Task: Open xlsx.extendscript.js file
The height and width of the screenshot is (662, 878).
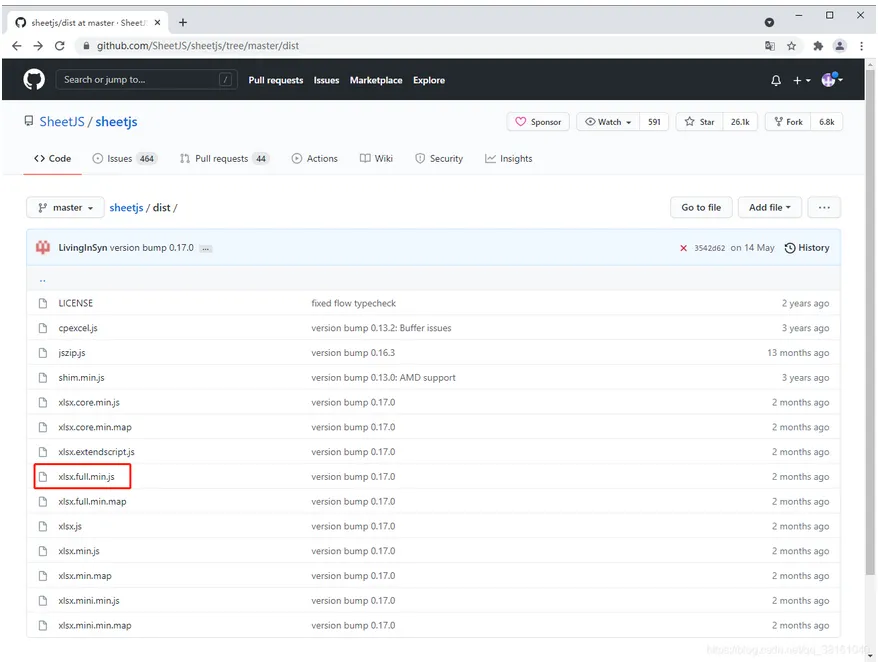Action: click(x=96, y=452)
